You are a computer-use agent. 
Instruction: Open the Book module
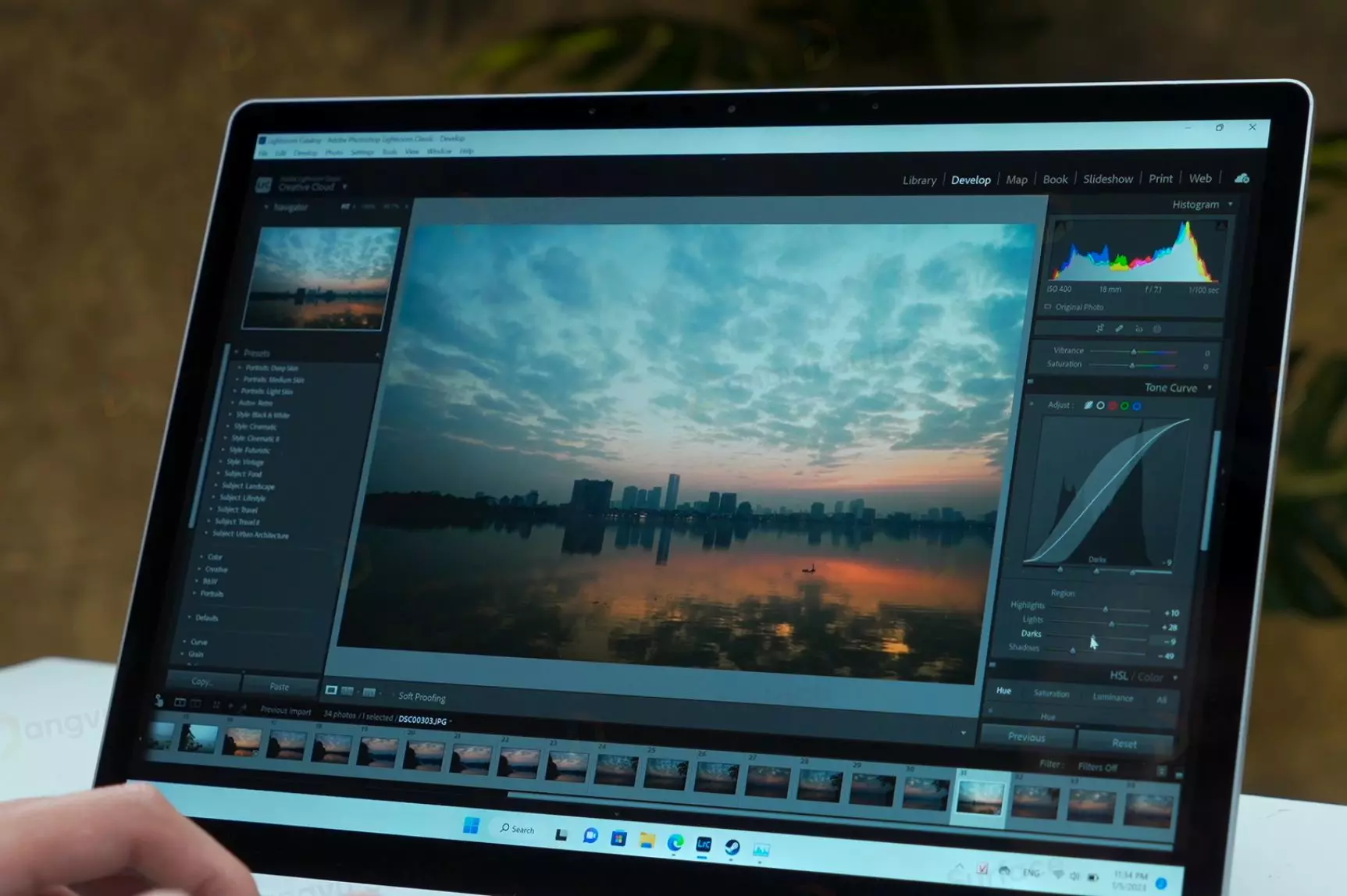[1055, 180]
